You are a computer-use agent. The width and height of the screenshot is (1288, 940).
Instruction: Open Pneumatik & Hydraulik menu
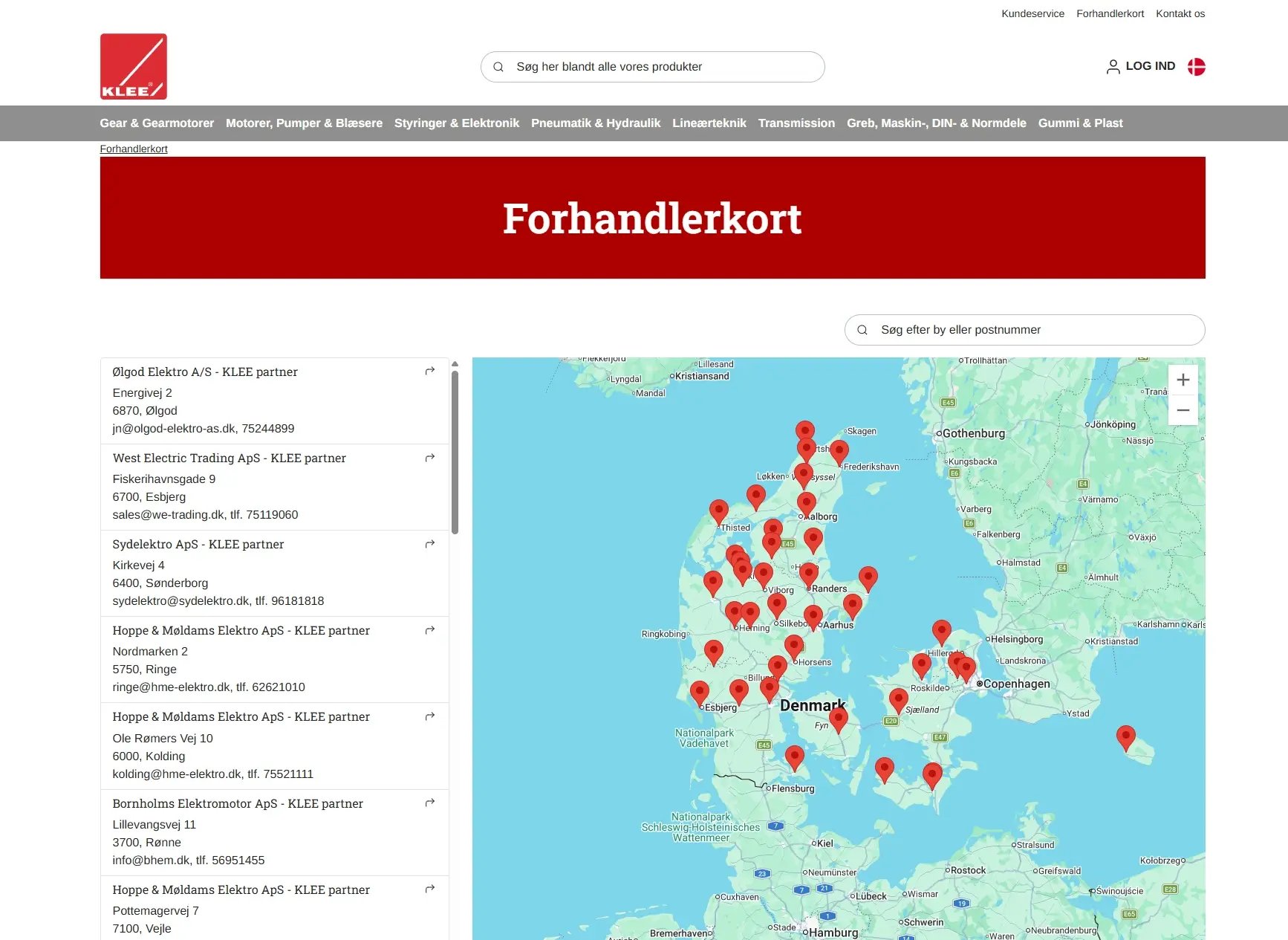pyautogui.click(x=596, y=123)
